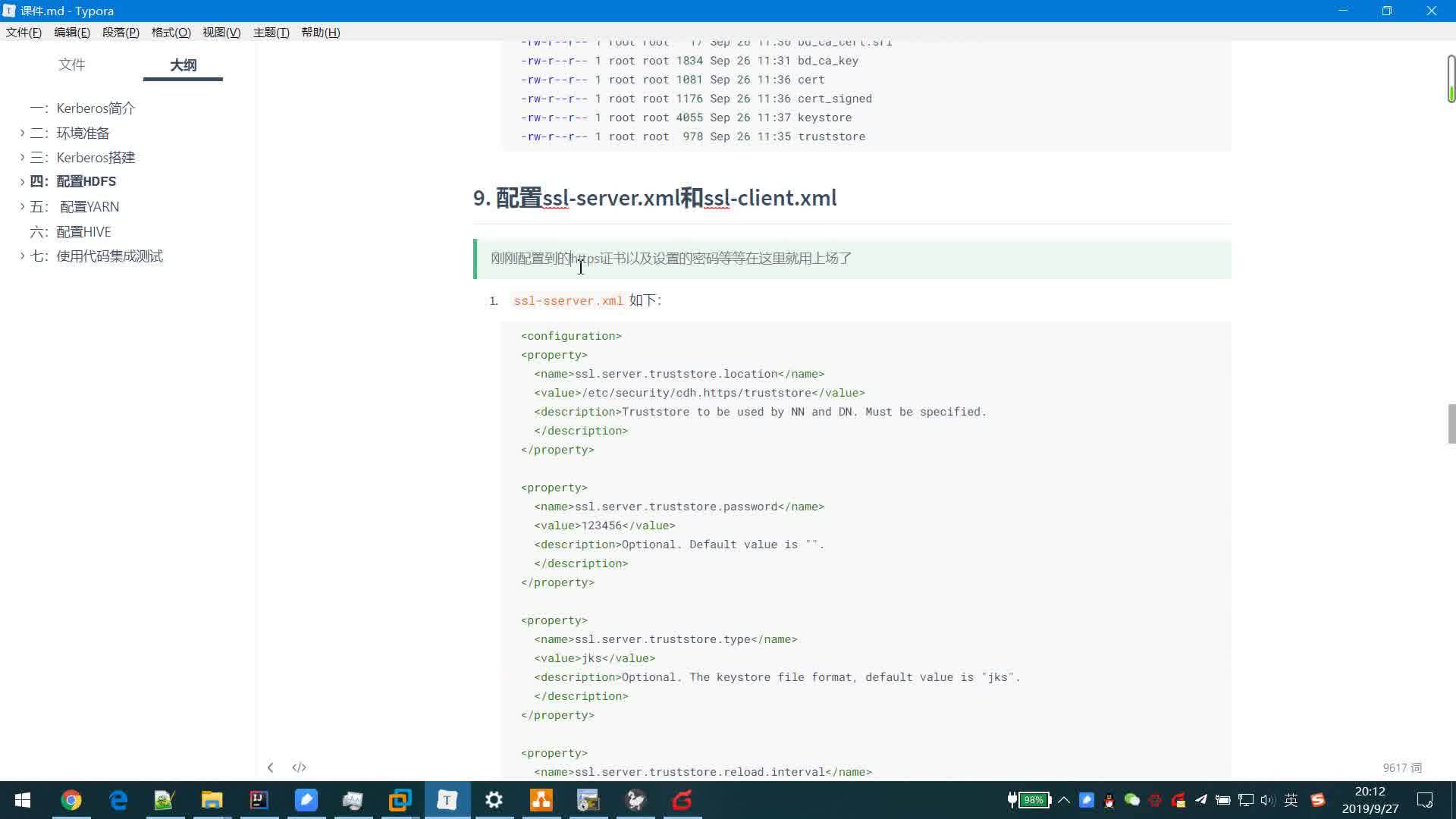Show hidden tray icons chevron
1456x819 pixels.
pyautogui.click(x=1064, y=800)
